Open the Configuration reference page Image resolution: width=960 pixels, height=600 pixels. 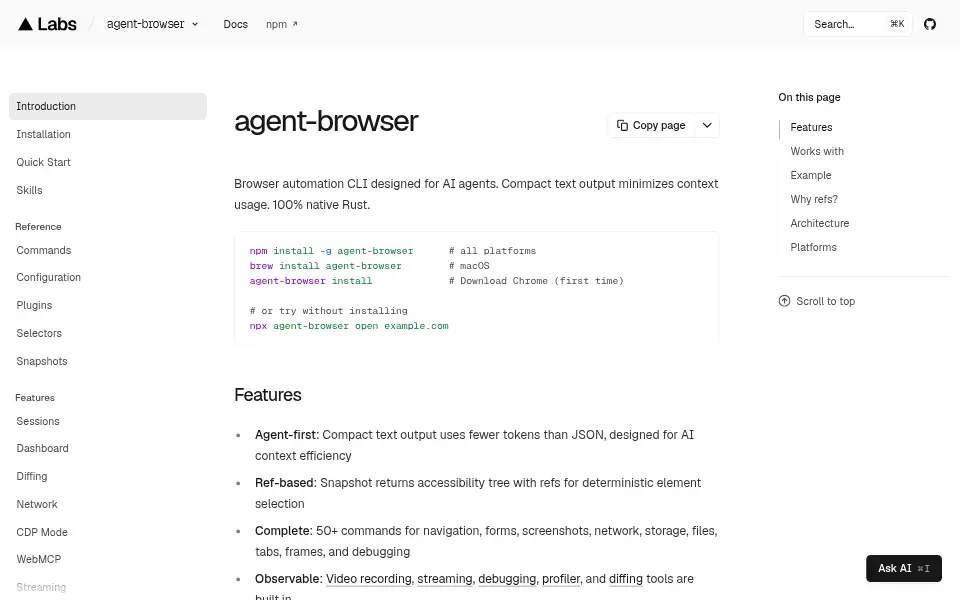48,277
